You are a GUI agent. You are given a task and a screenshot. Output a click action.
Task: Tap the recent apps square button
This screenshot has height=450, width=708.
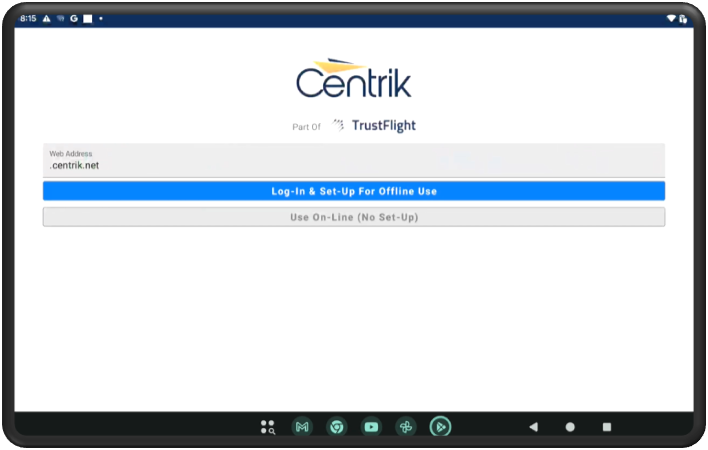point(607,427)
